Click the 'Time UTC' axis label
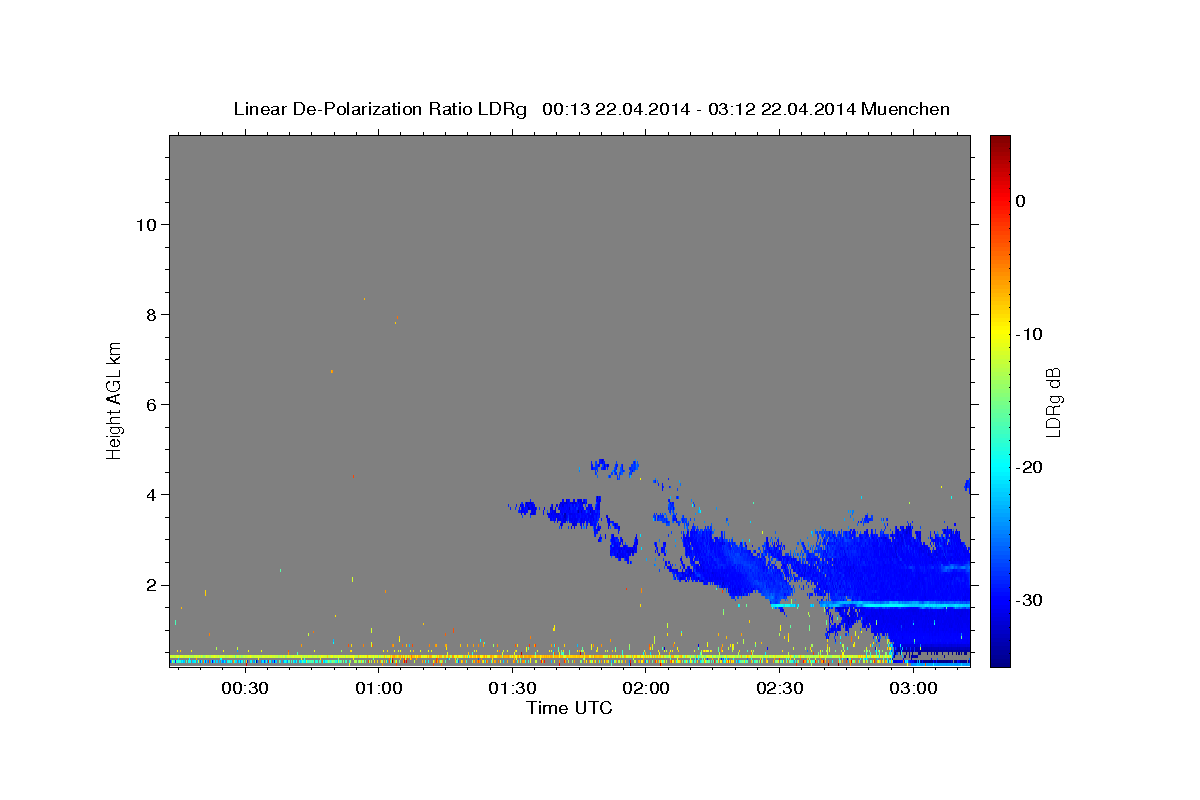This screenshot has height=800, width=1200. 569,708
